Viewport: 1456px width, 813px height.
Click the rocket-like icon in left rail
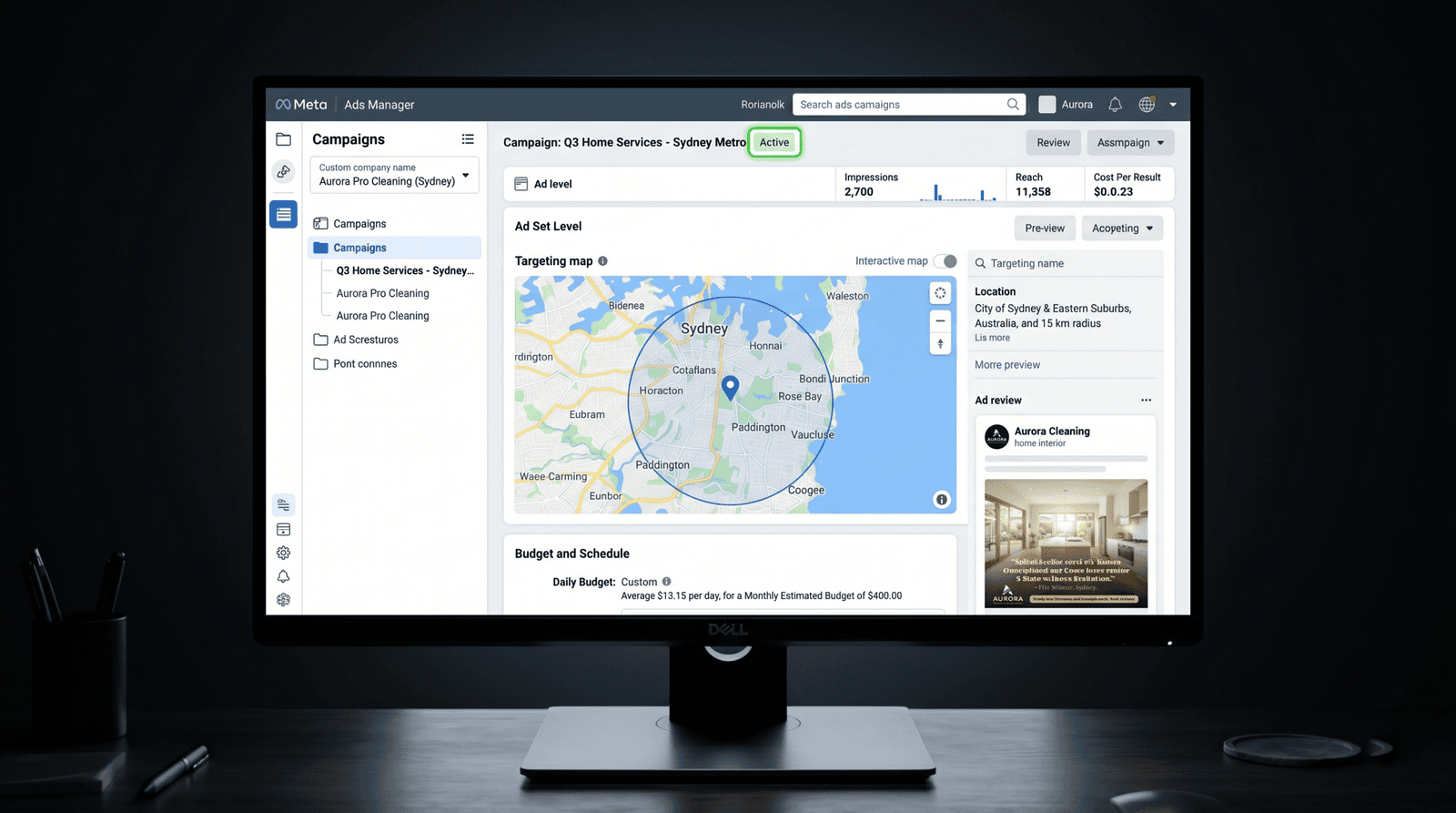point(284,171)
